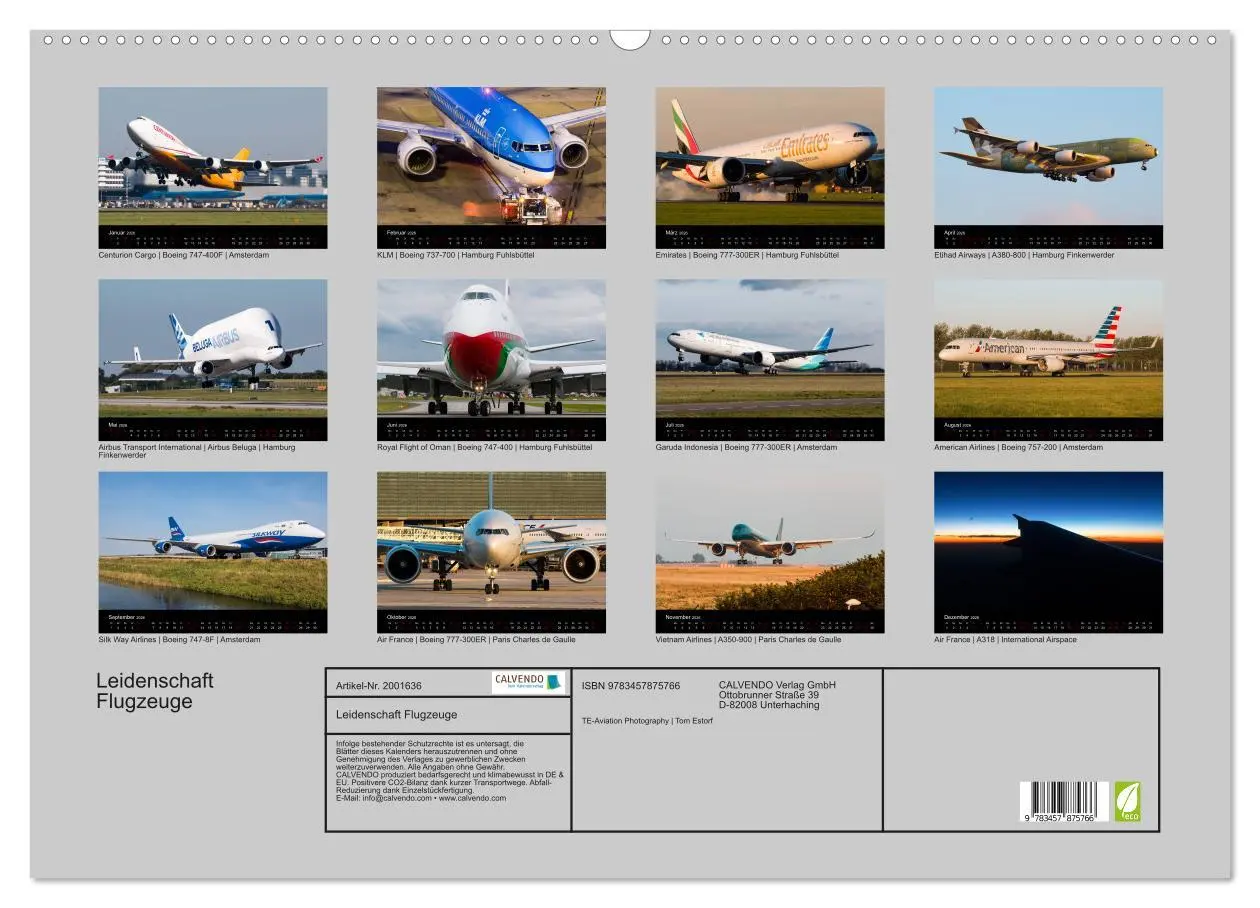Click 'ISBN 9783457875766' text
This screenshot has height=908, width=1260.
pos(631,686)
